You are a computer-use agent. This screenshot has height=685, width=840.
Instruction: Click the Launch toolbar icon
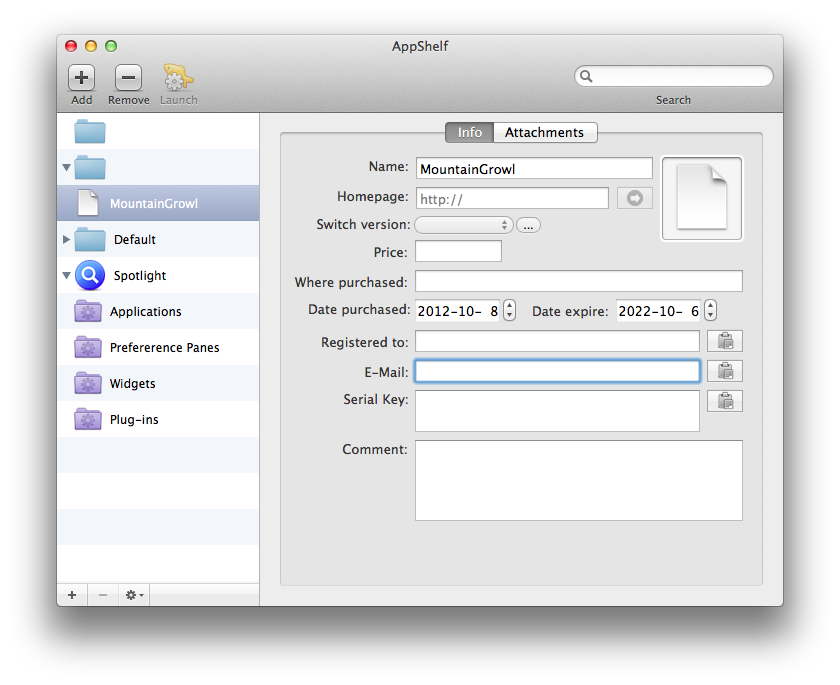pos(178,78)
